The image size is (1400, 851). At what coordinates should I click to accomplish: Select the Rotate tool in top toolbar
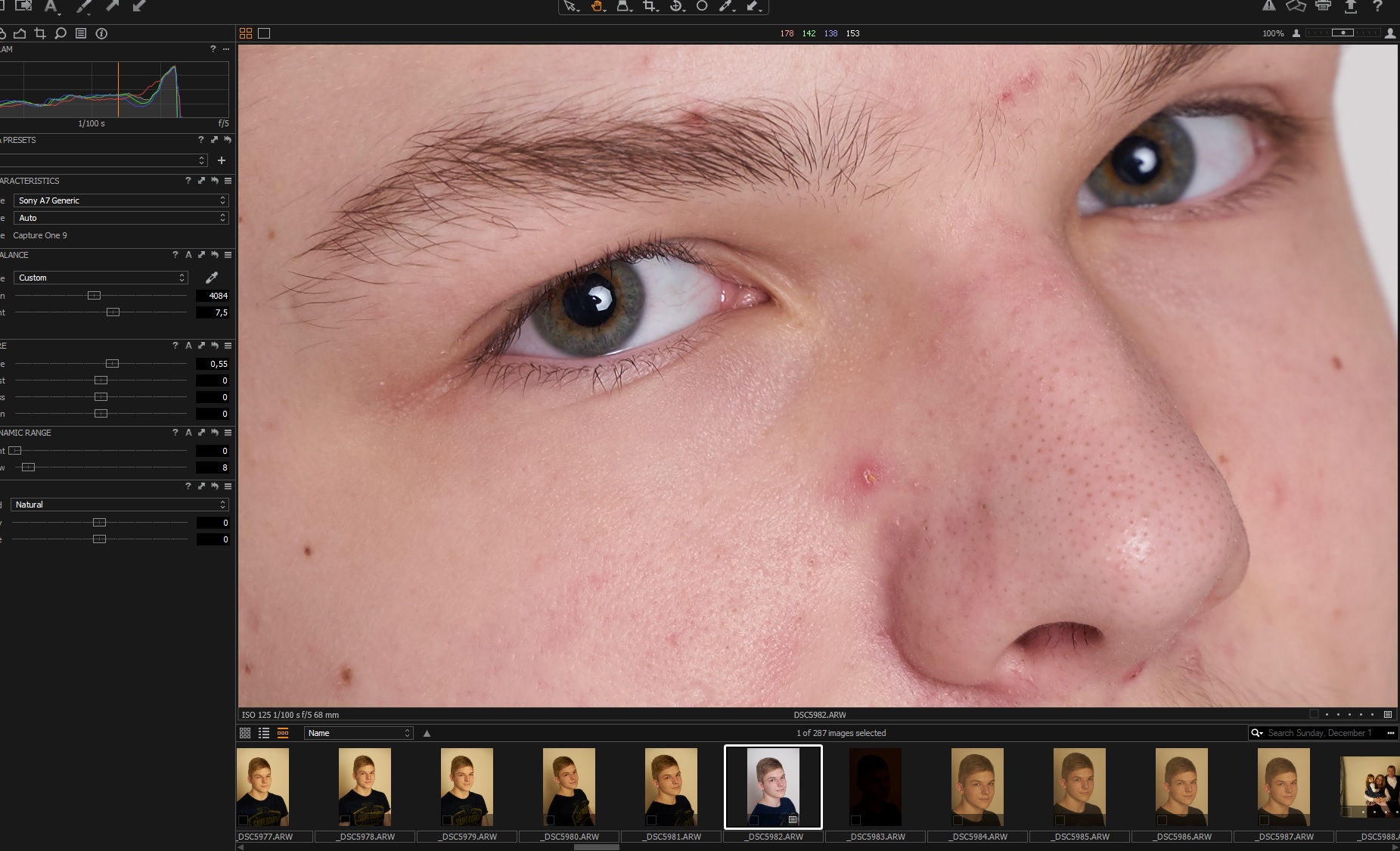676,6
